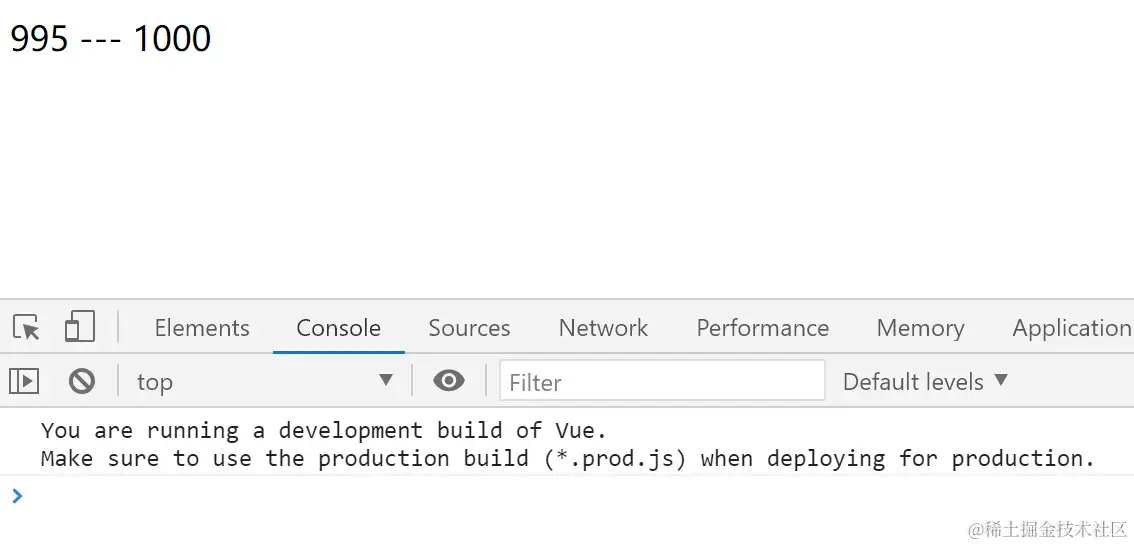The width and height of the screenshot is (1134, 546).
Task: Activate the inspect element picker icon
Action: click(27, 328)
